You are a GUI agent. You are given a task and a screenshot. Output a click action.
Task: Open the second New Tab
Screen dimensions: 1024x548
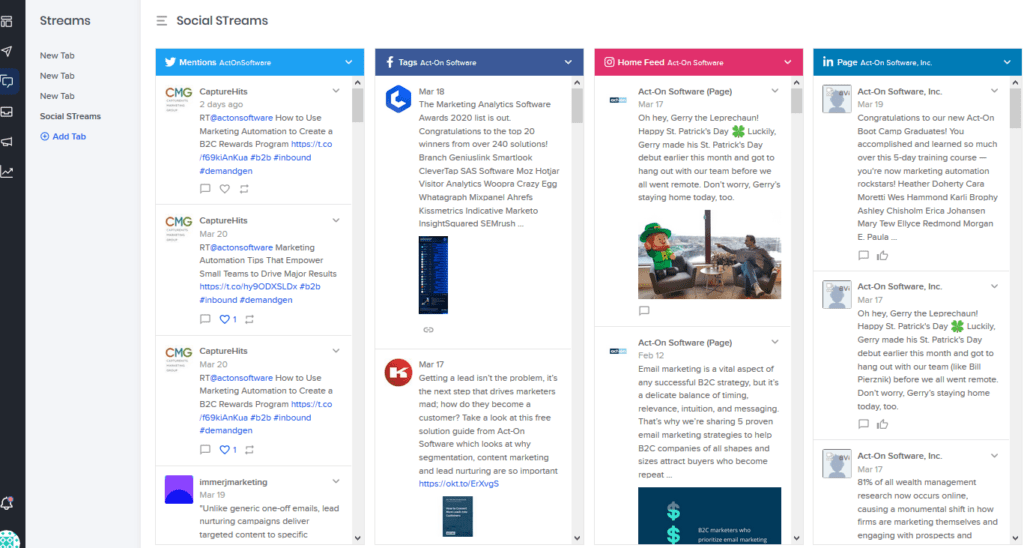tap(57, 76)
